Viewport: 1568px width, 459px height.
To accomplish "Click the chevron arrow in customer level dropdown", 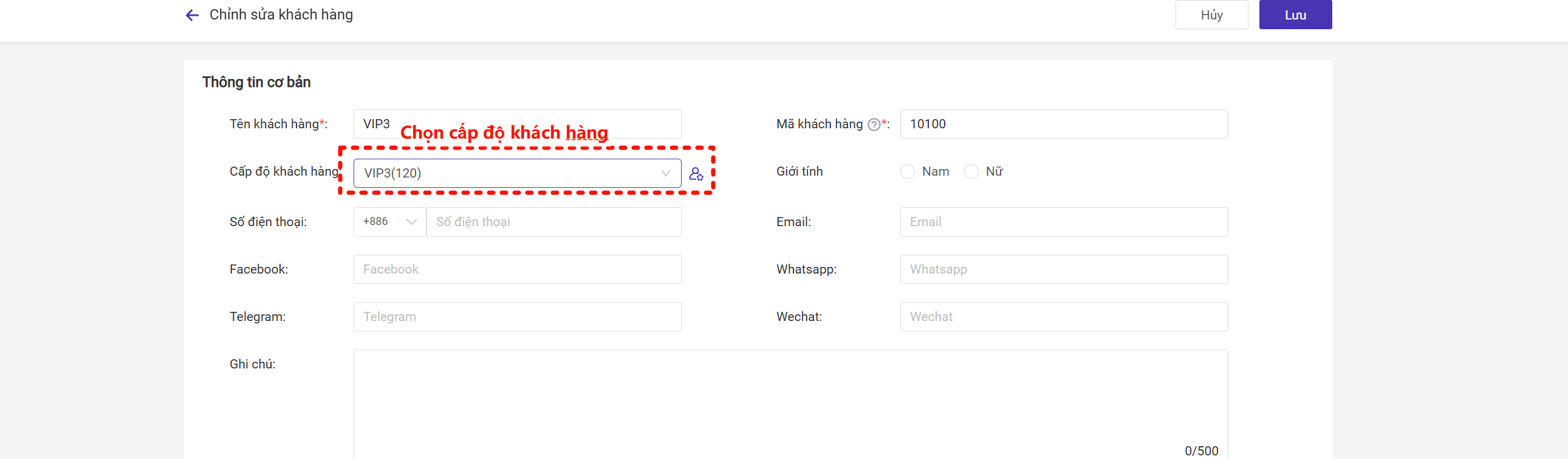I will click(x=665, y=173).
